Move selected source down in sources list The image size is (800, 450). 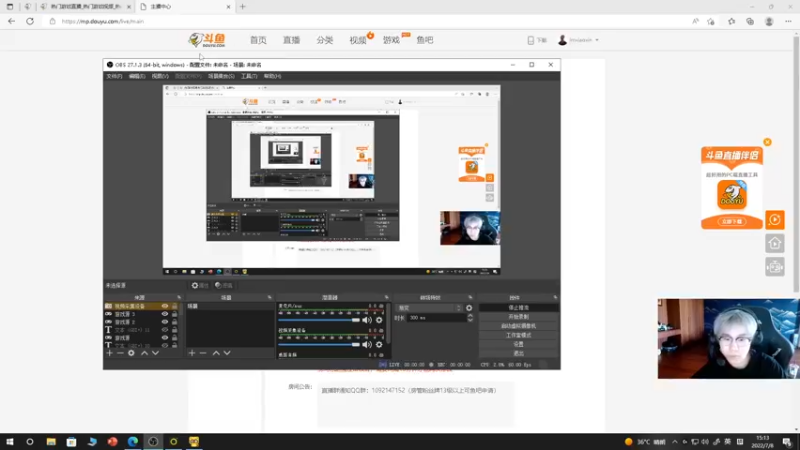tap(156, 353)
